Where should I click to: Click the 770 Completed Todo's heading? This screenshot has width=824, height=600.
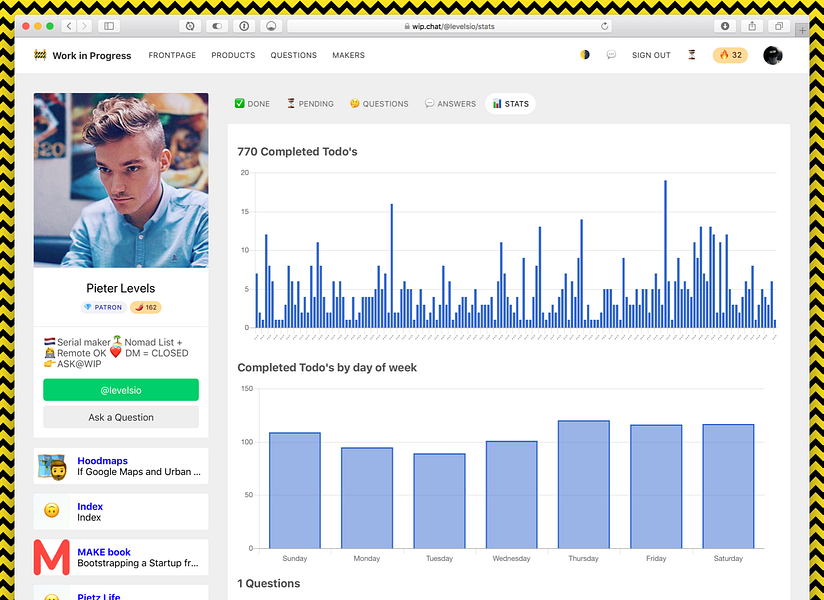point(297,152)
